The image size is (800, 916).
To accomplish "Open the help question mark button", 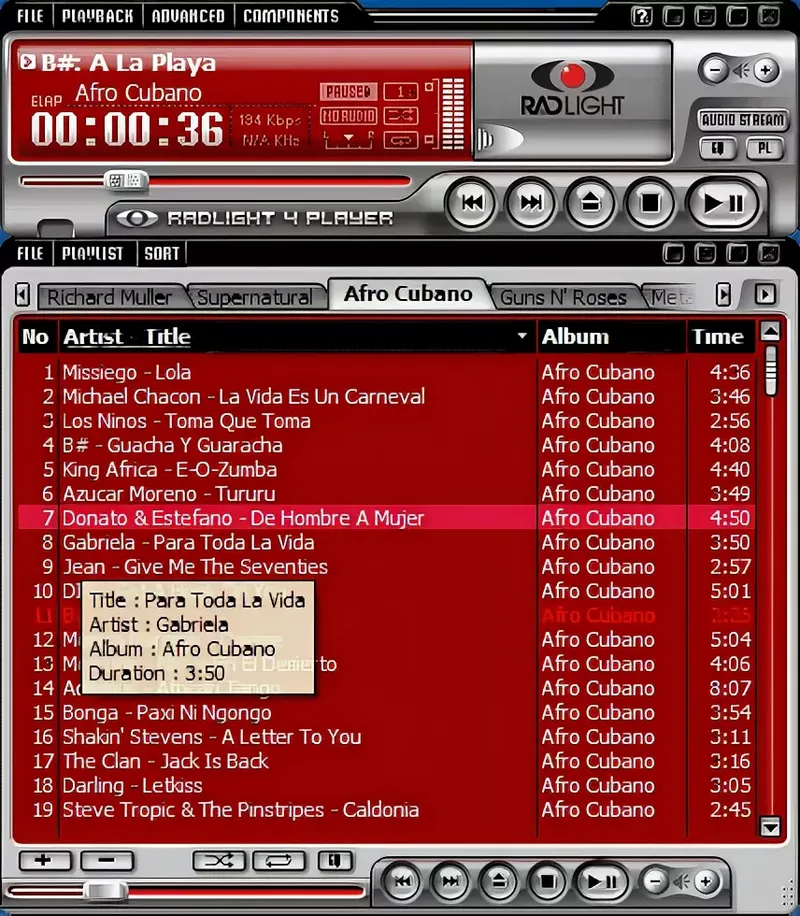I will (642, 16).
